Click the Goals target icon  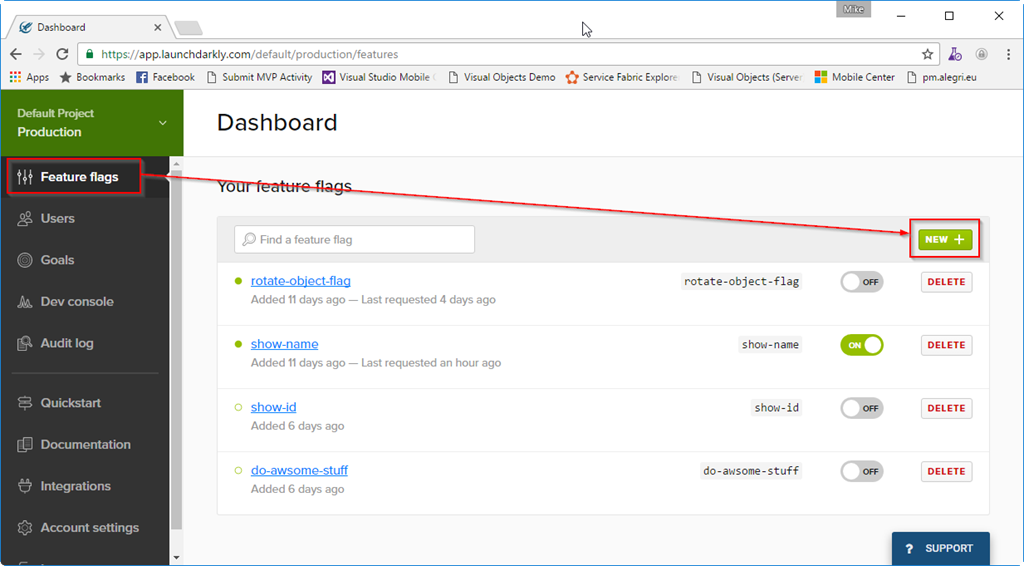coord(25,260)
